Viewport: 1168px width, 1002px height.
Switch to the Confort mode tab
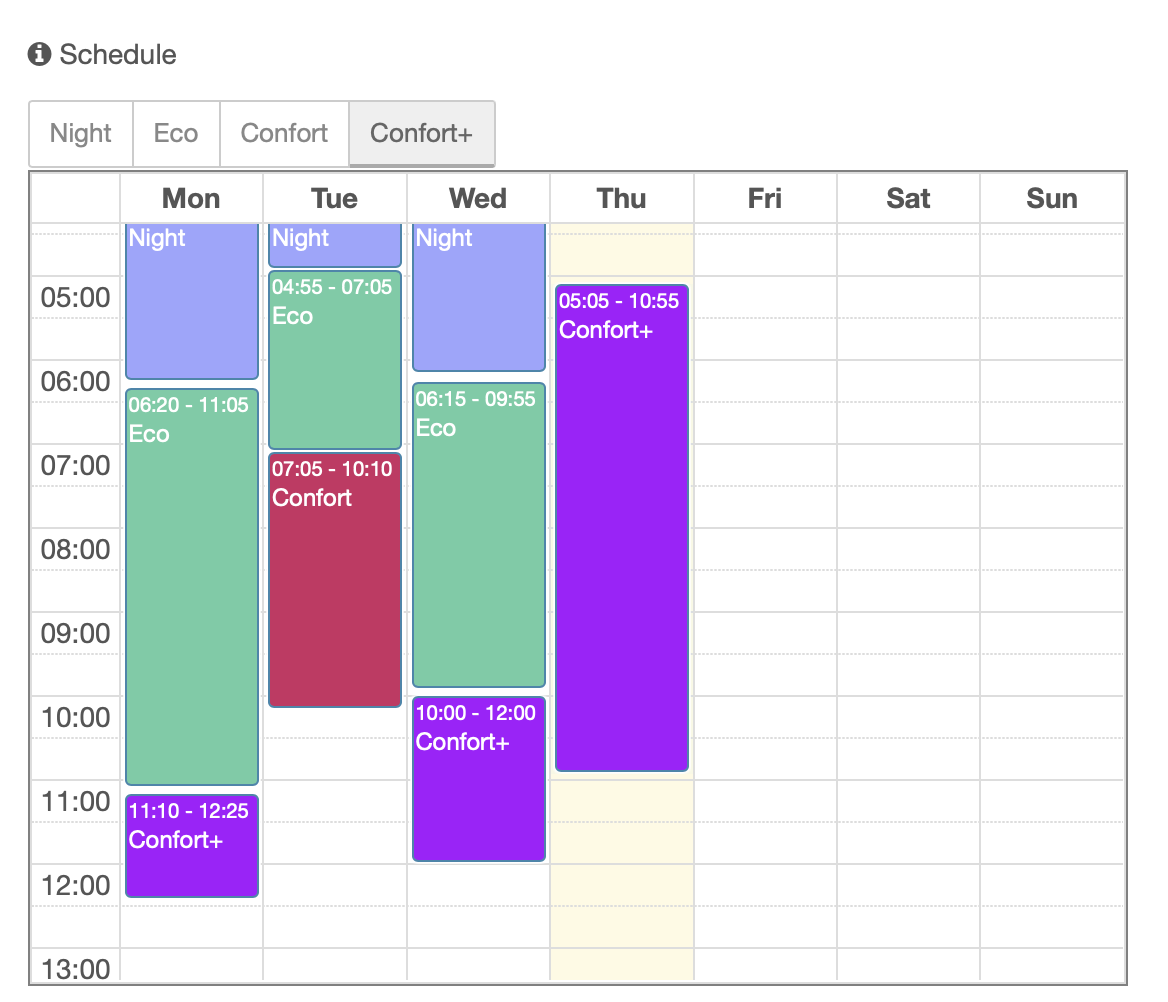coord(284,133)
